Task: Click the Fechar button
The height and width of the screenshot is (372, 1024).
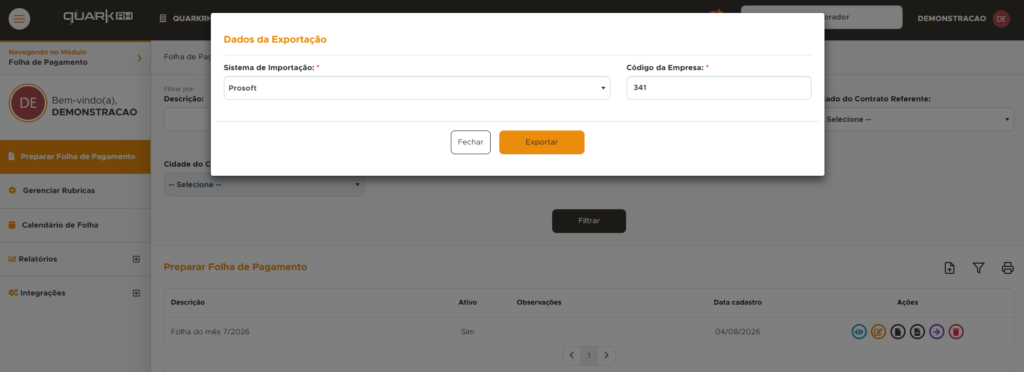Action: tap(470, 142)
